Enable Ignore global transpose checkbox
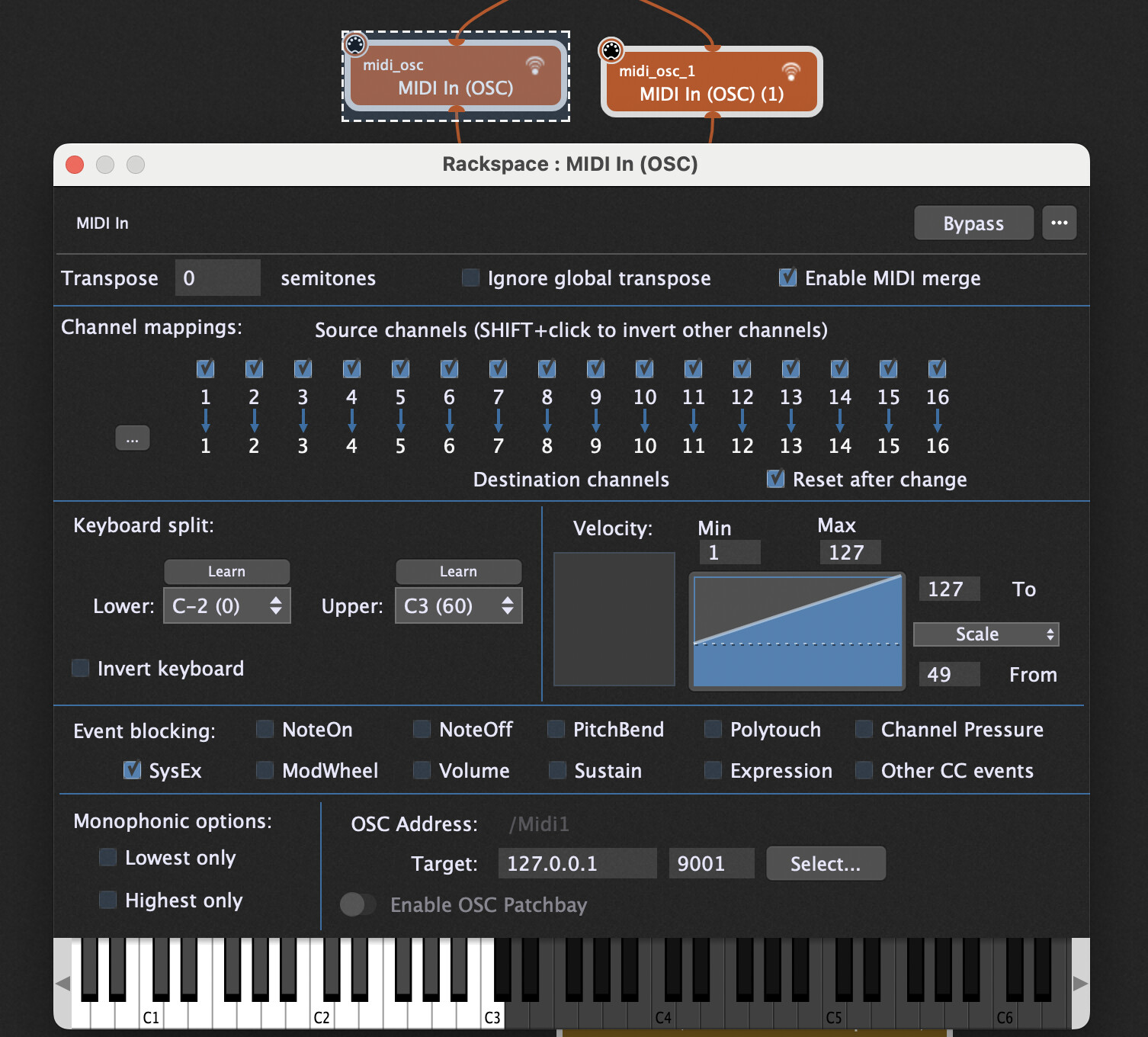The image size is (1148, 1037). pyautogui.click(x=471, y=278)
